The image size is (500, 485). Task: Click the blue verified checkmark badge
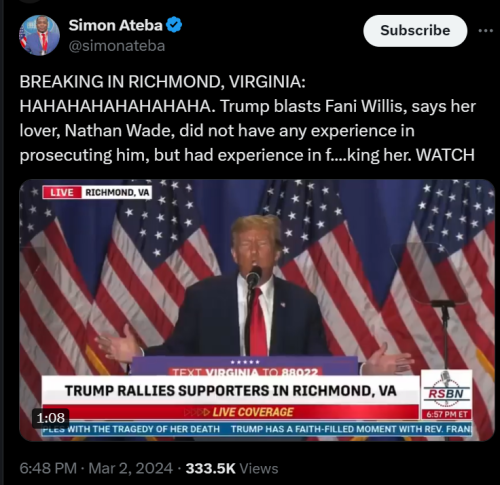(174, 25)
